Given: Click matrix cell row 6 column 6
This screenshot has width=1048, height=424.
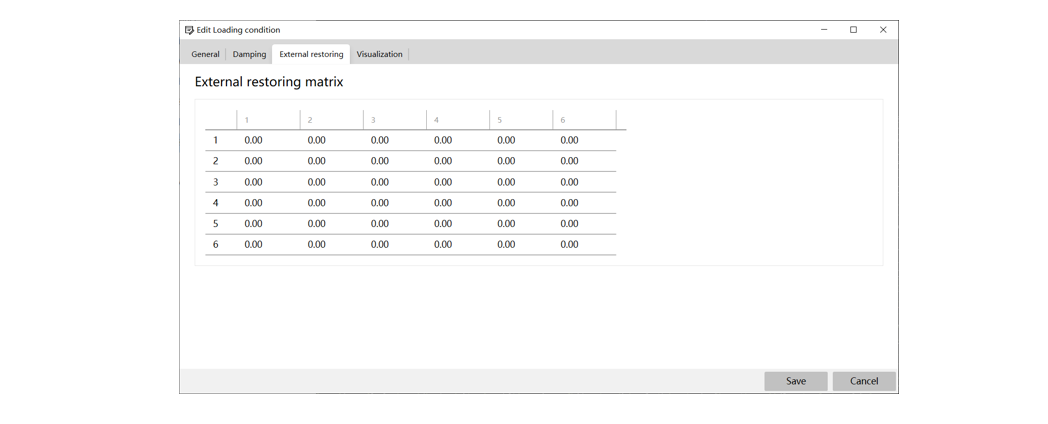Looking at the screenshot, I should (x=584, y=244).
